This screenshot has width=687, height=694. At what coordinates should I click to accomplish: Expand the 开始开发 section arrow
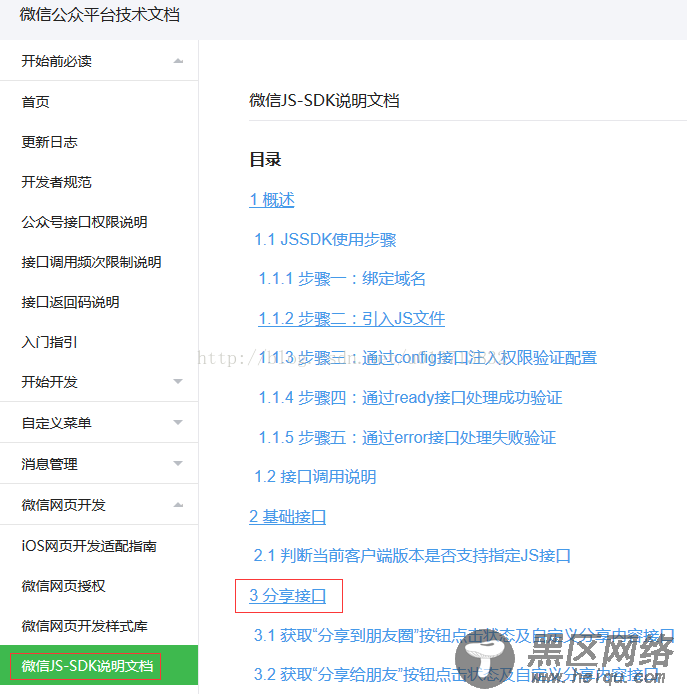click(178, 382)
